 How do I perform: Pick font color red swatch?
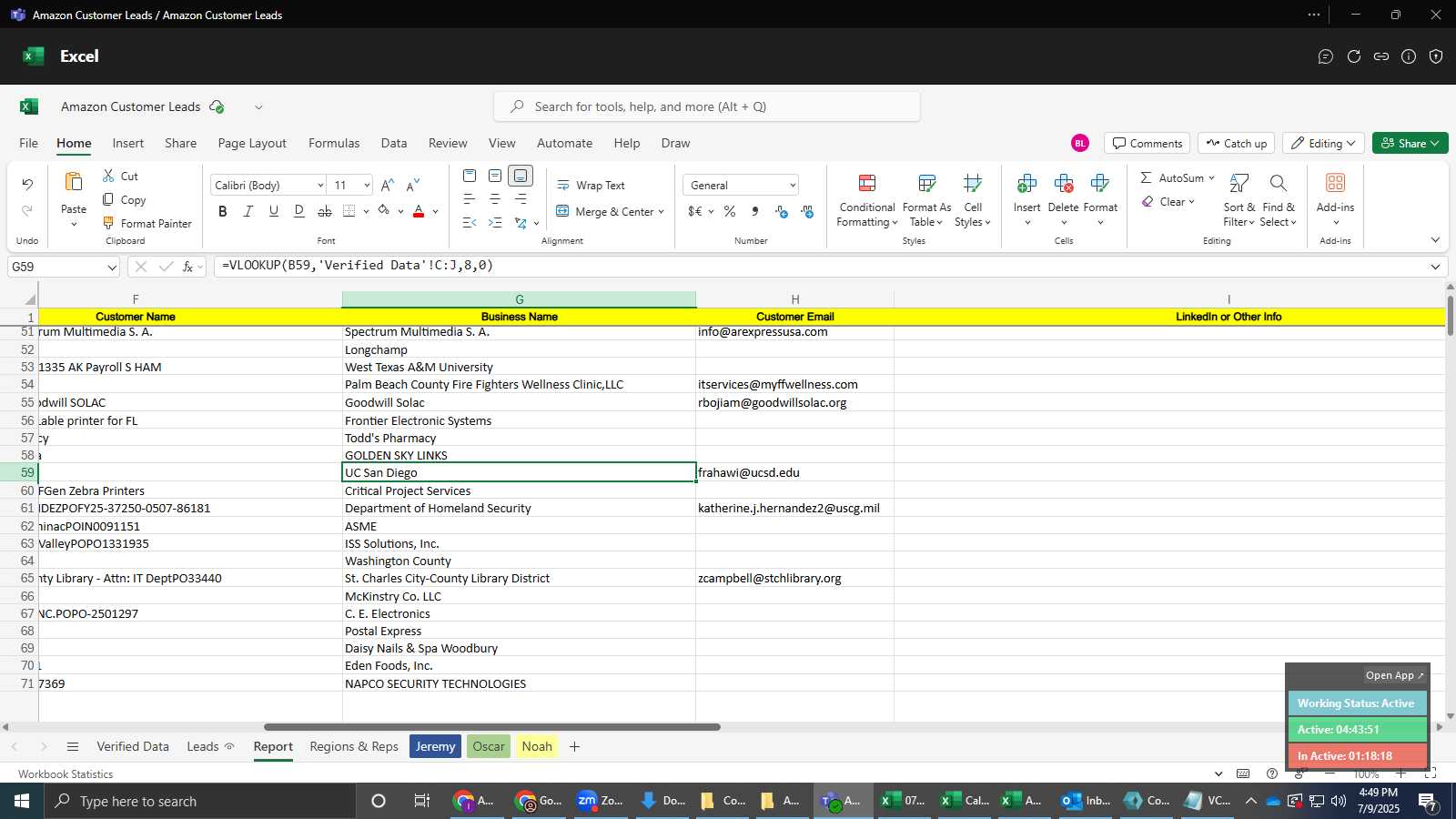tap(419, 211)
